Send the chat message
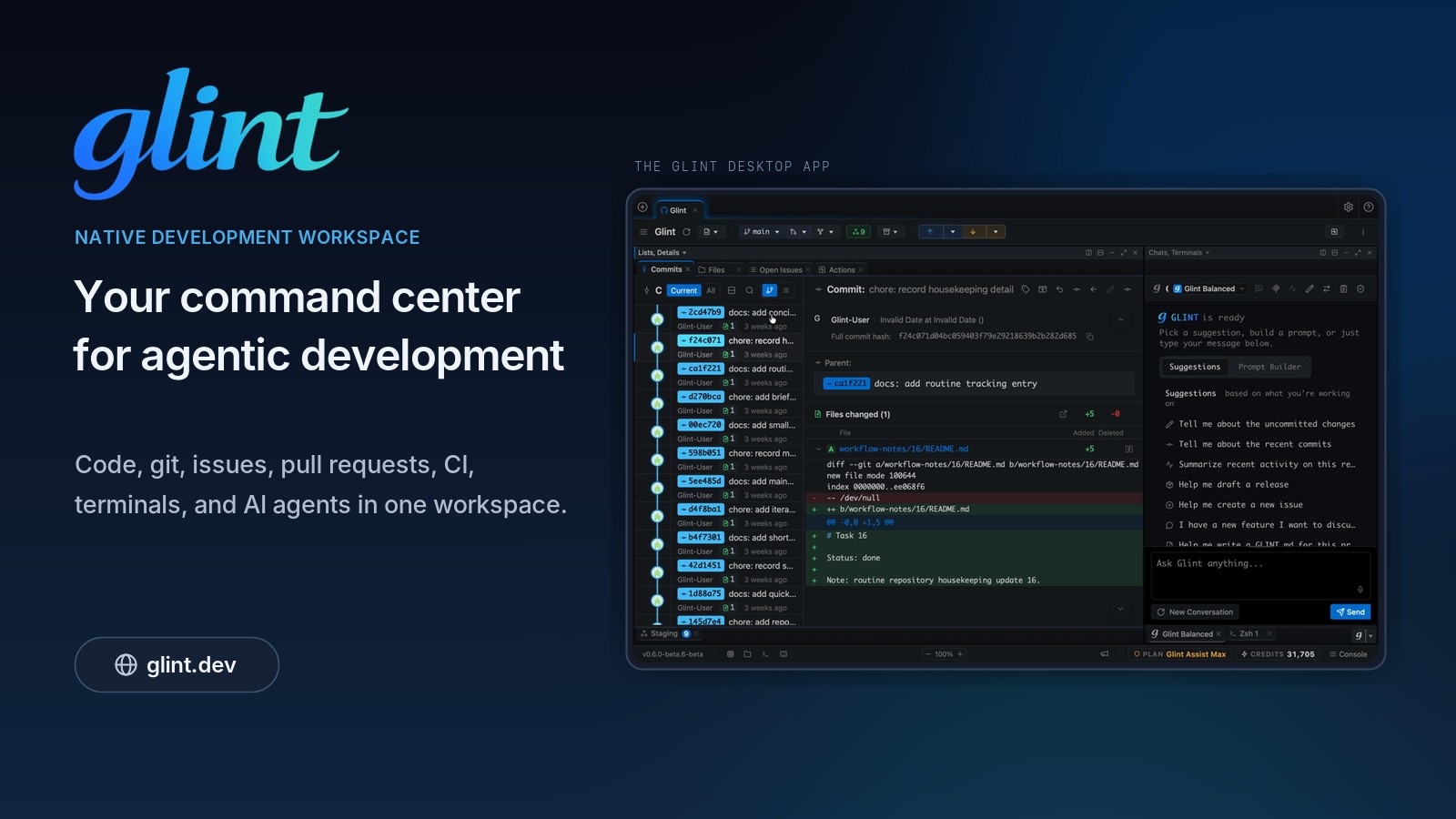The height and width of the screenshot is (819, 1456). tap(1350, 612)
